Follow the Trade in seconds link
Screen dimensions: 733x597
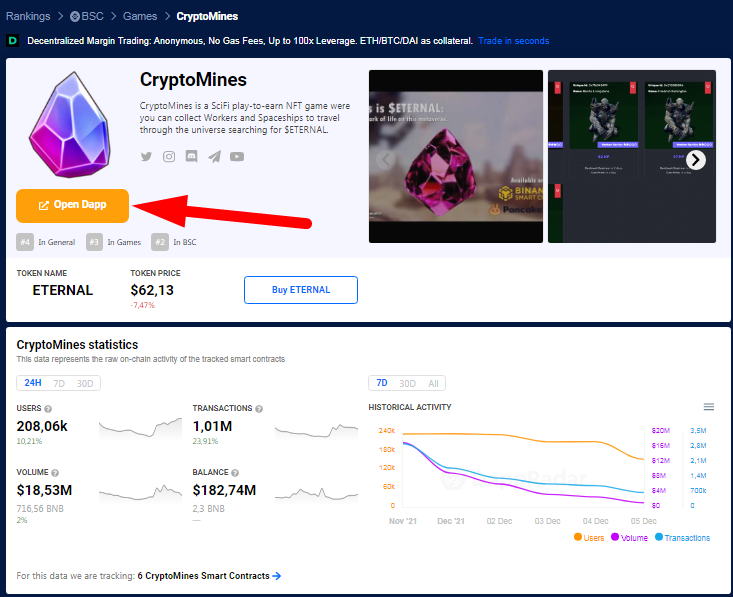513,41
